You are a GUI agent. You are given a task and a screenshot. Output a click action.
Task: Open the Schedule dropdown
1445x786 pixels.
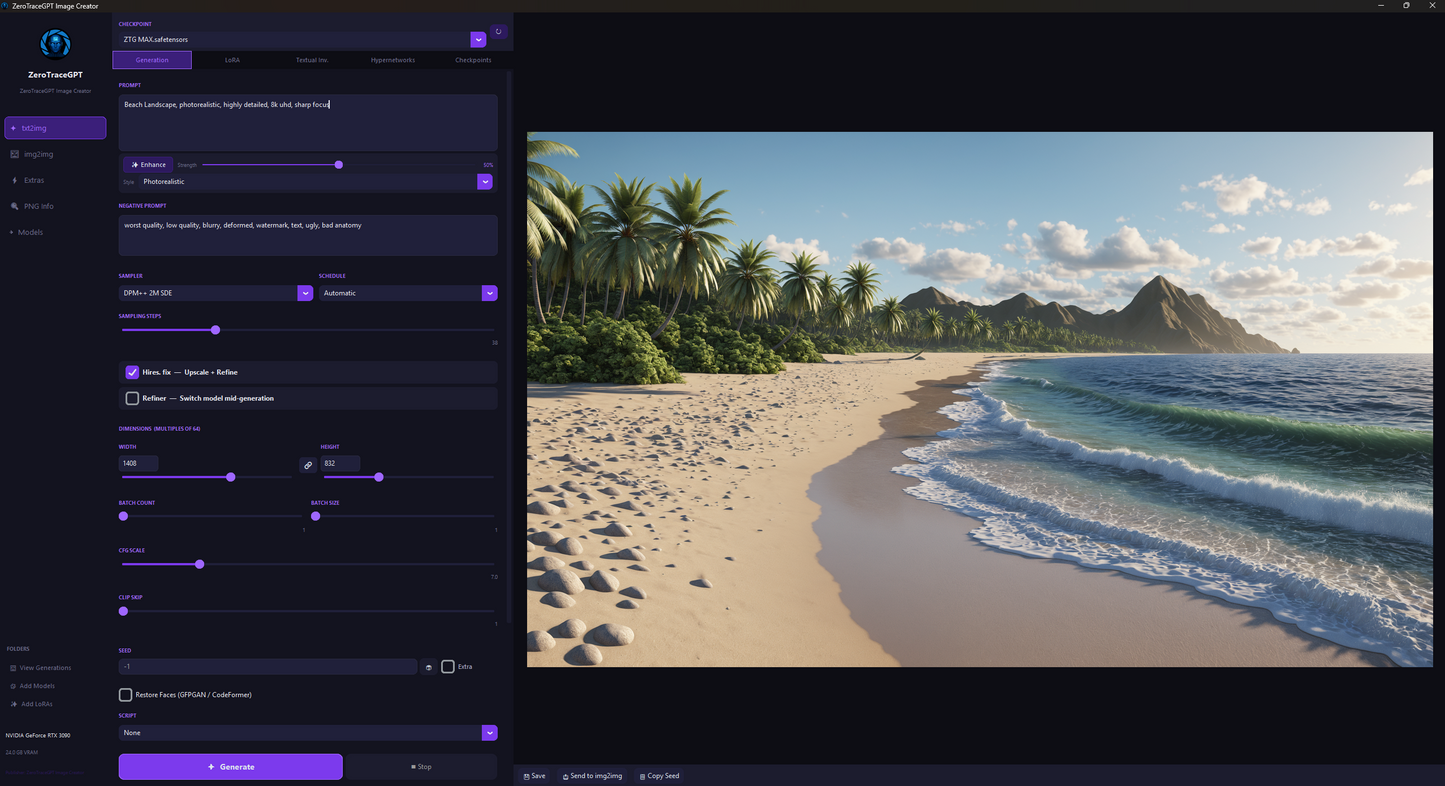(x=408, y=293)
